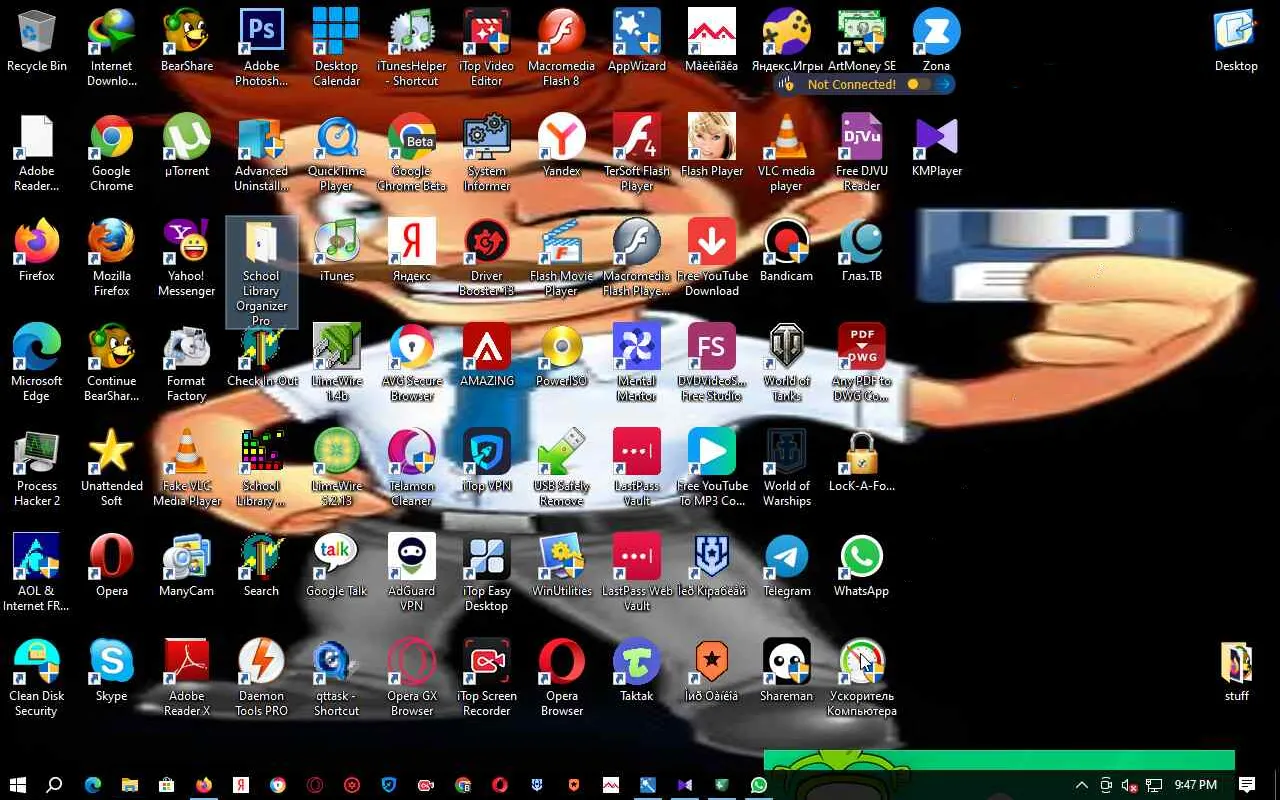Open the Action Center notifications icon

coord(1247,785)
